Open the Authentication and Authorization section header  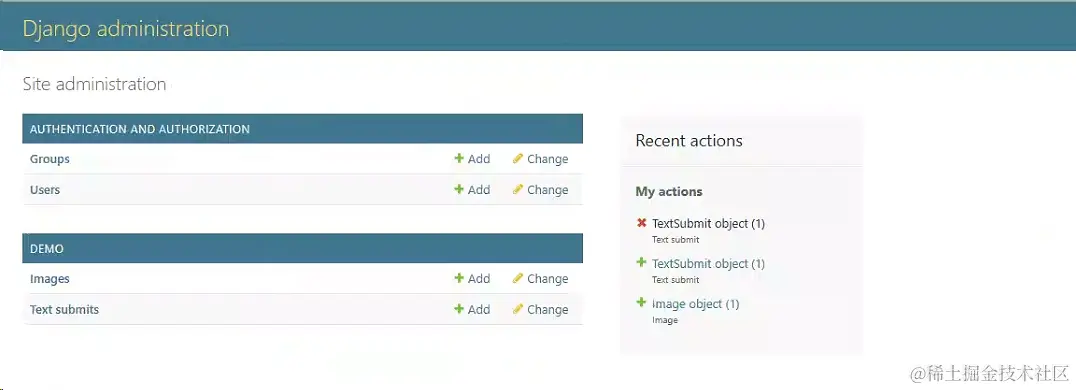tap(139, 129)
